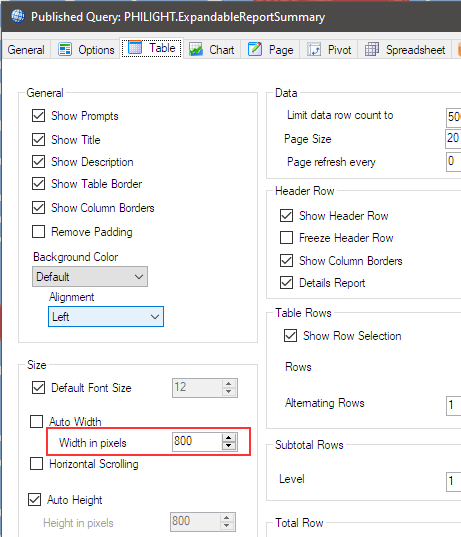Open the Chart tab icon
The width and height of the screenshot is (461, 537).
click(x=196, y=49)
